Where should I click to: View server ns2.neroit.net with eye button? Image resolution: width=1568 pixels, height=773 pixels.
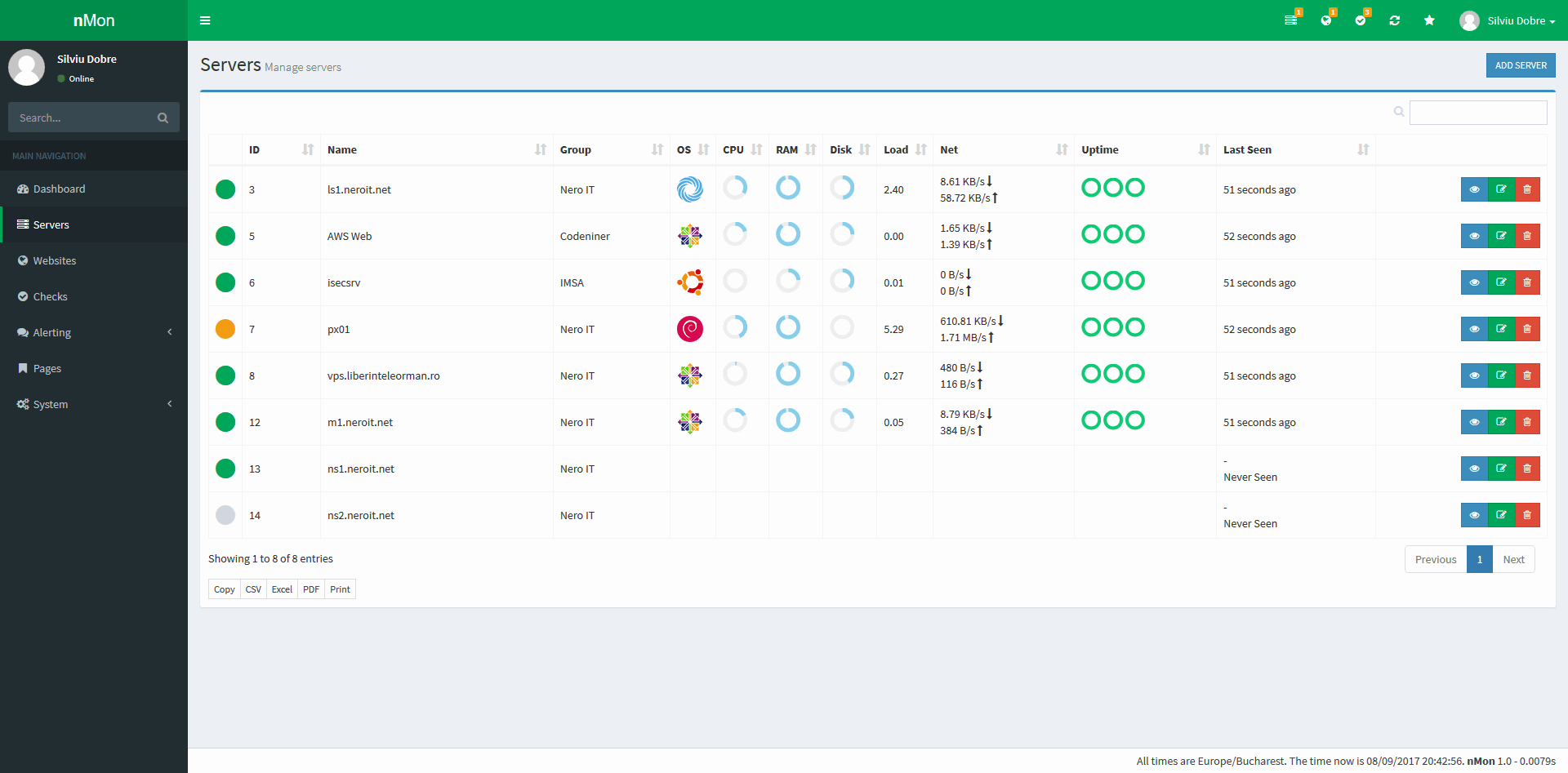coord(1474,515)
